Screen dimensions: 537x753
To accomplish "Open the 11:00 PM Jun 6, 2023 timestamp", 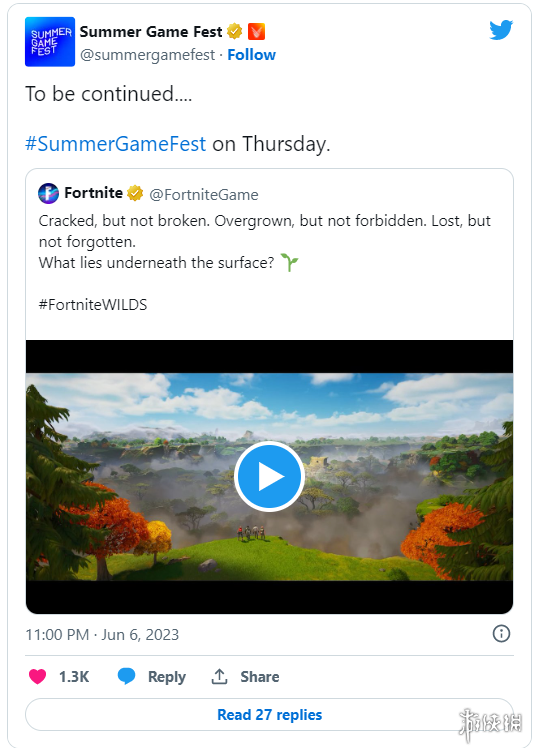I will 102,634.
